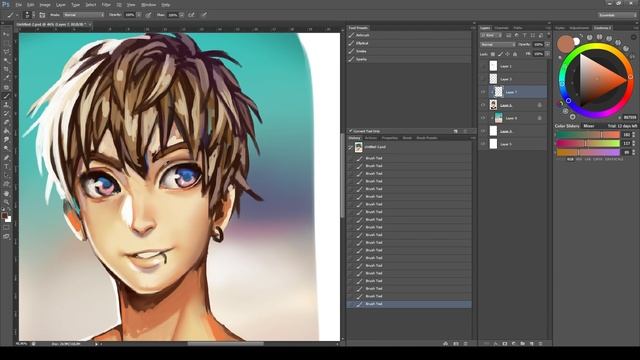Screen dimensions: 640x360
Task: Click the delete layer trash icon
Action: (x=541, y=344)
